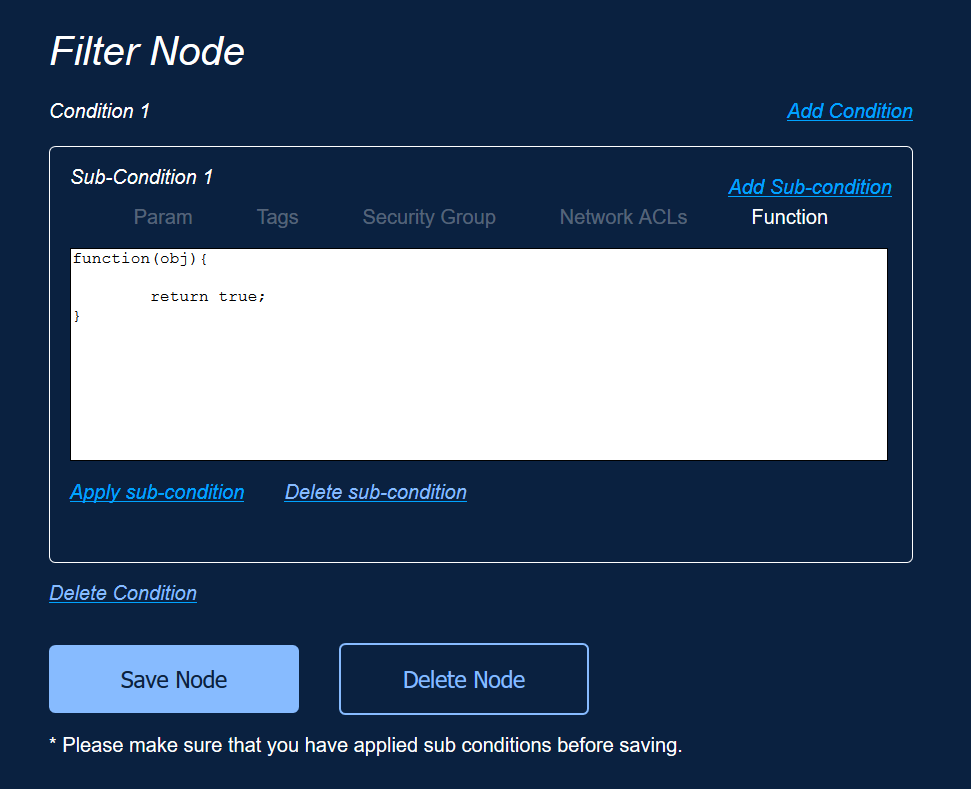Switch to the Tags tab
971x789 pixels.
(x=277, y=217)
